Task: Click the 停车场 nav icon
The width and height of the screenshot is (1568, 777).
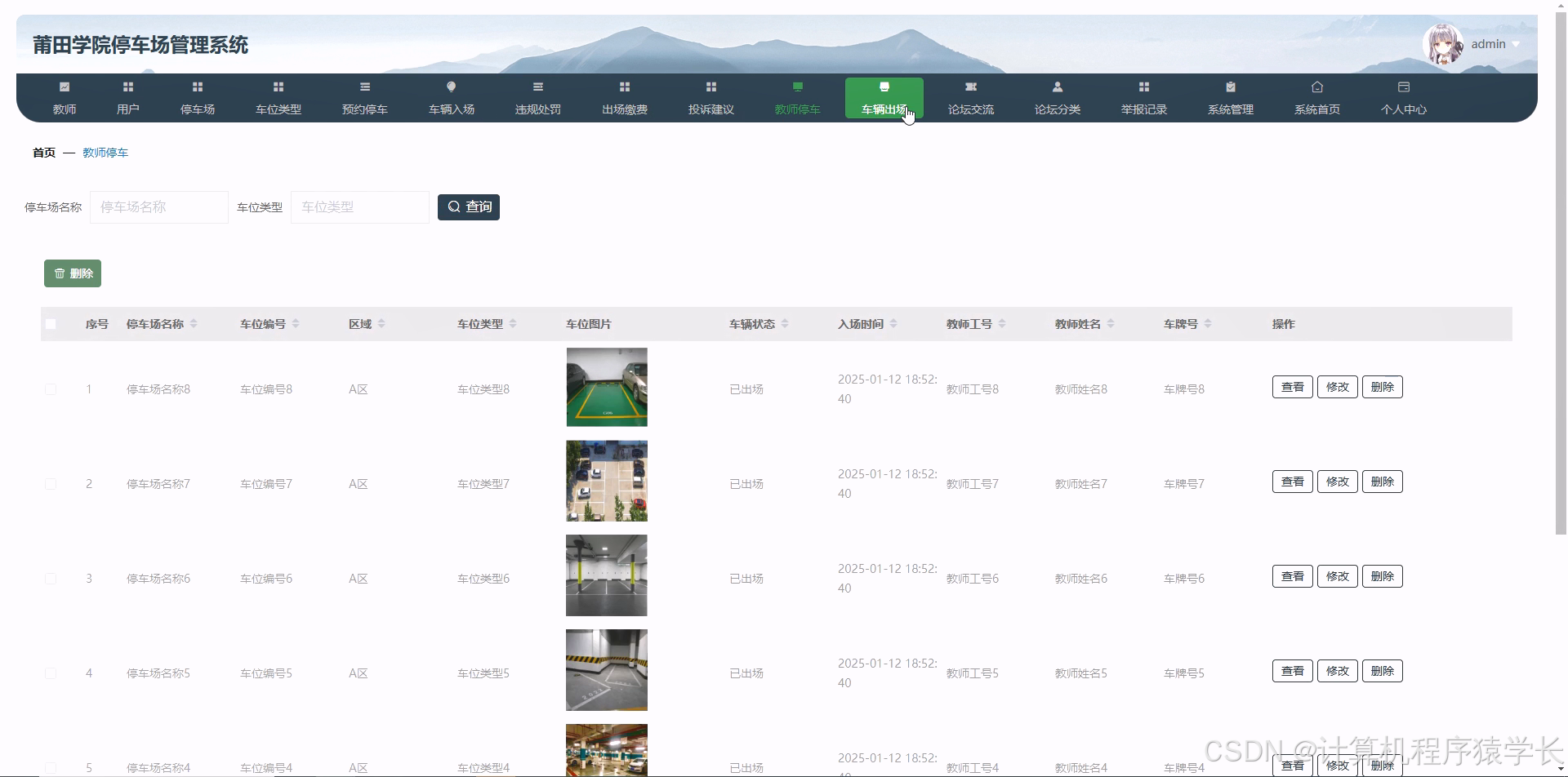Action: tap(198, 87)
